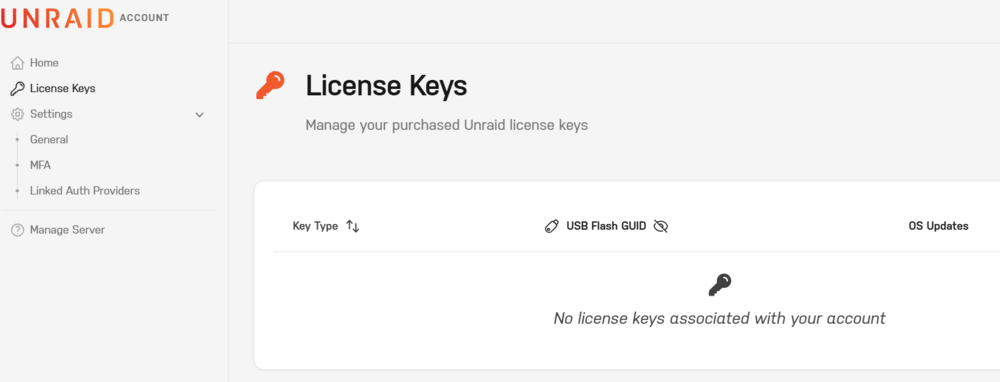Click the OS Updates column header
The image size is (1000, 382).
[x=938, y=226]
